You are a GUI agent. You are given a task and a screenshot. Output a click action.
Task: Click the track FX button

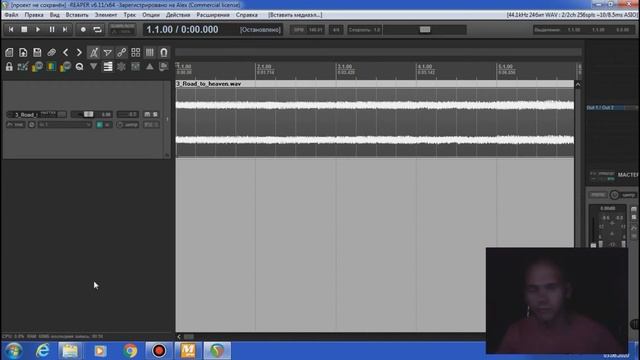149,124
